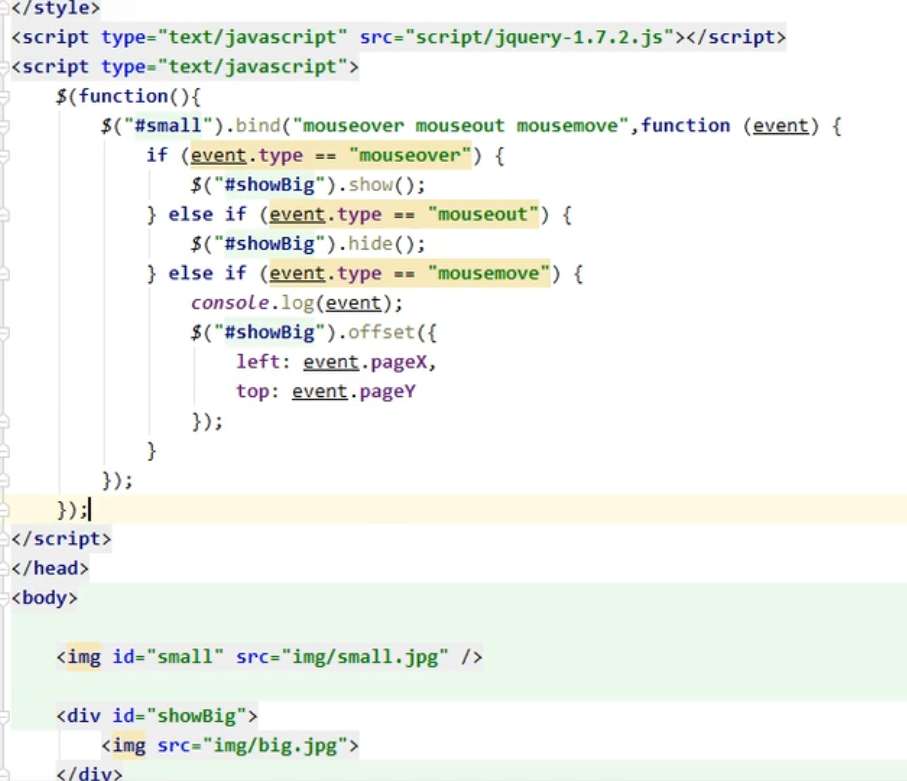Click "#showBig" on the offset line
The image size is (907, 781).
(x=269, y=332)
